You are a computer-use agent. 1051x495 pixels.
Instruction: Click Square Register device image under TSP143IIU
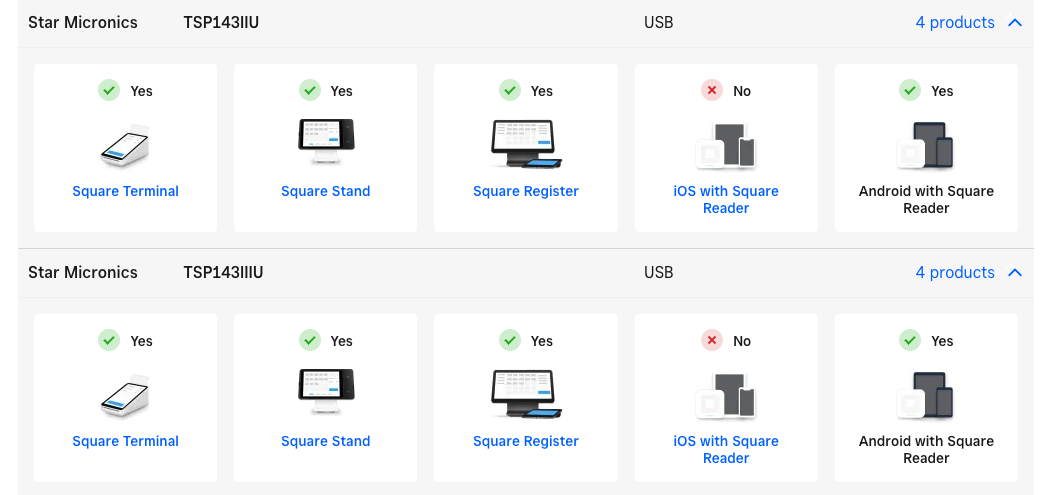(x=526, y=144)
